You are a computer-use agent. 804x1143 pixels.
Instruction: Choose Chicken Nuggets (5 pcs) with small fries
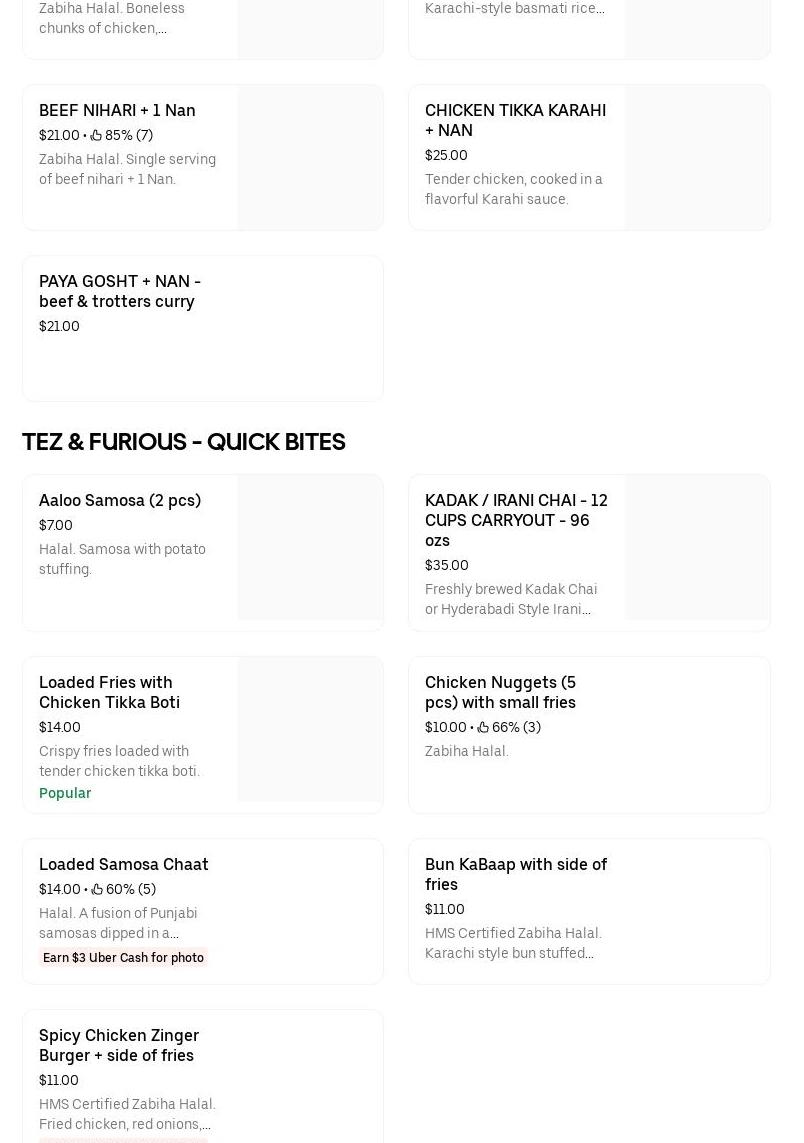(500, 692)
